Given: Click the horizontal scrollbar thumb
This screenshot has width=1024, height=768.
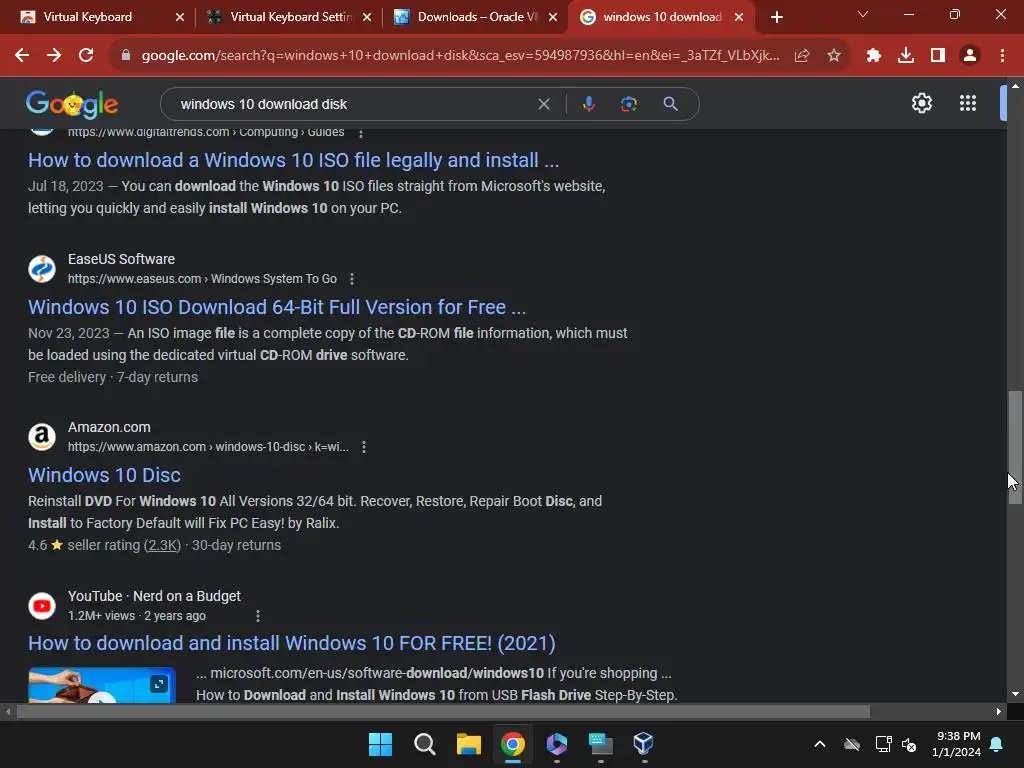Looking at the screenshot, I should point(443,712).
